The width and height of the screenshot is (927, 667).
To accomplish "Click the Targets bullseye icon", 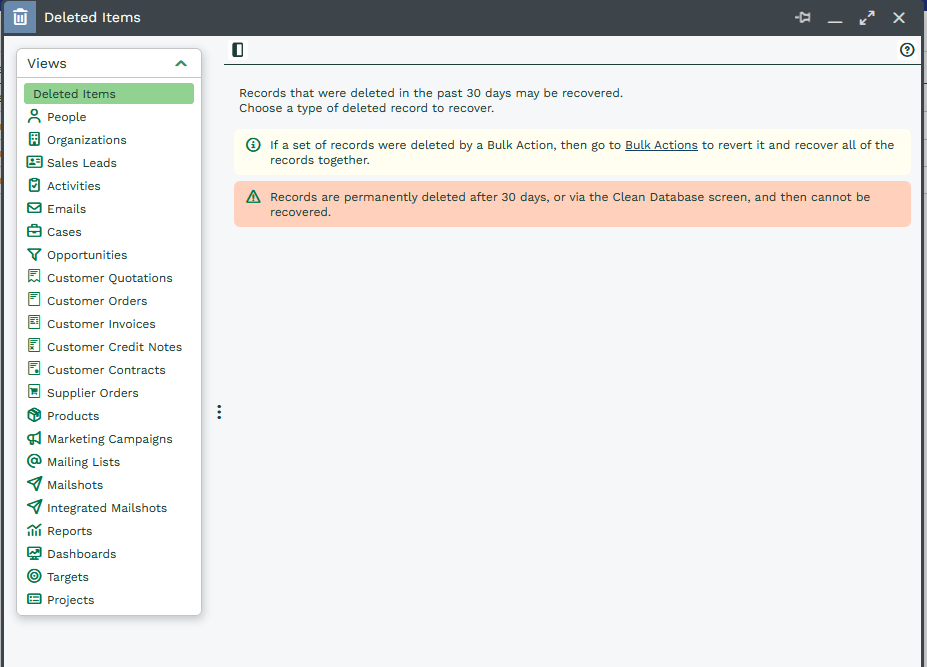I will [x=34, y=577].
